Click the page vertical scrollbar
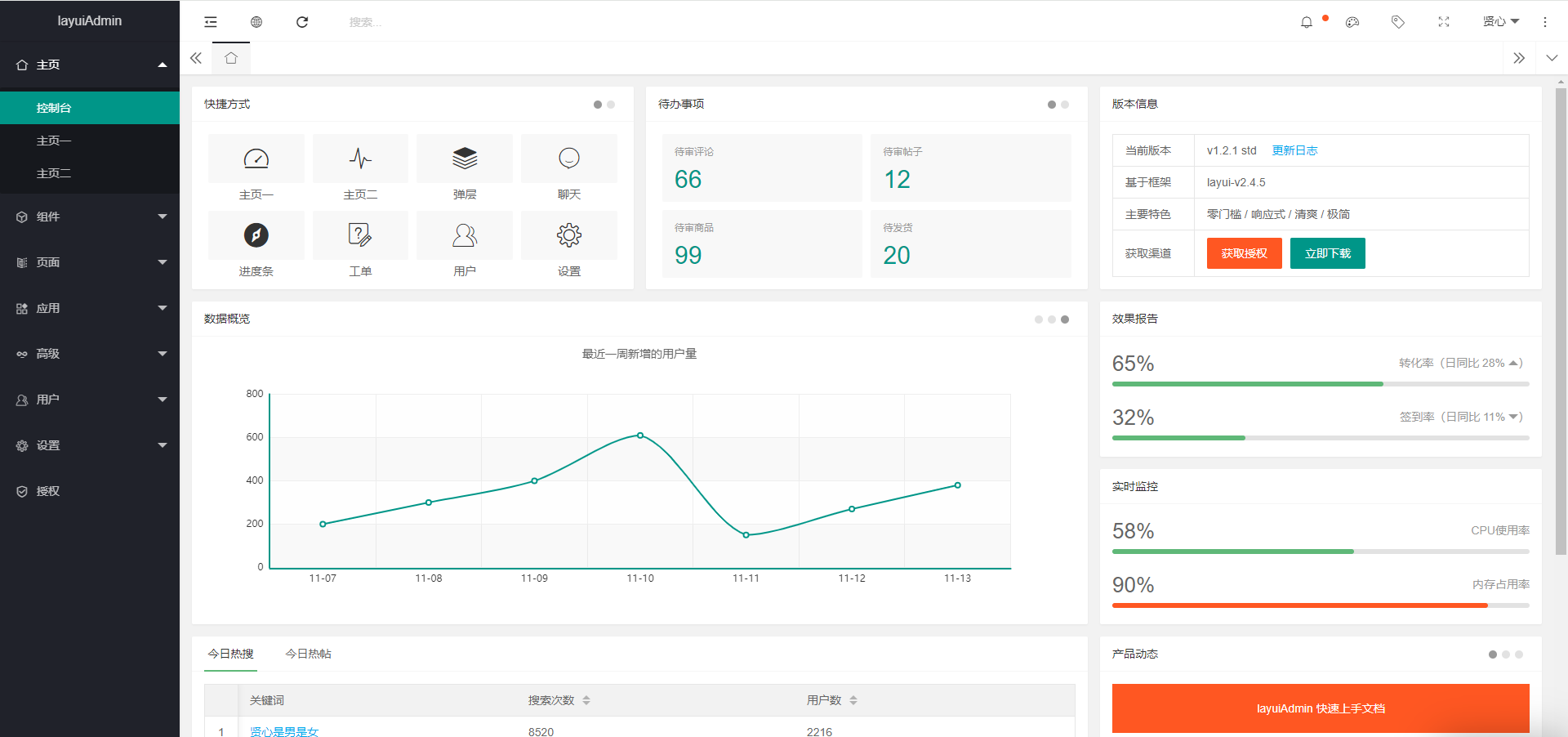The image size is (1568, 737). point(1561,321)
